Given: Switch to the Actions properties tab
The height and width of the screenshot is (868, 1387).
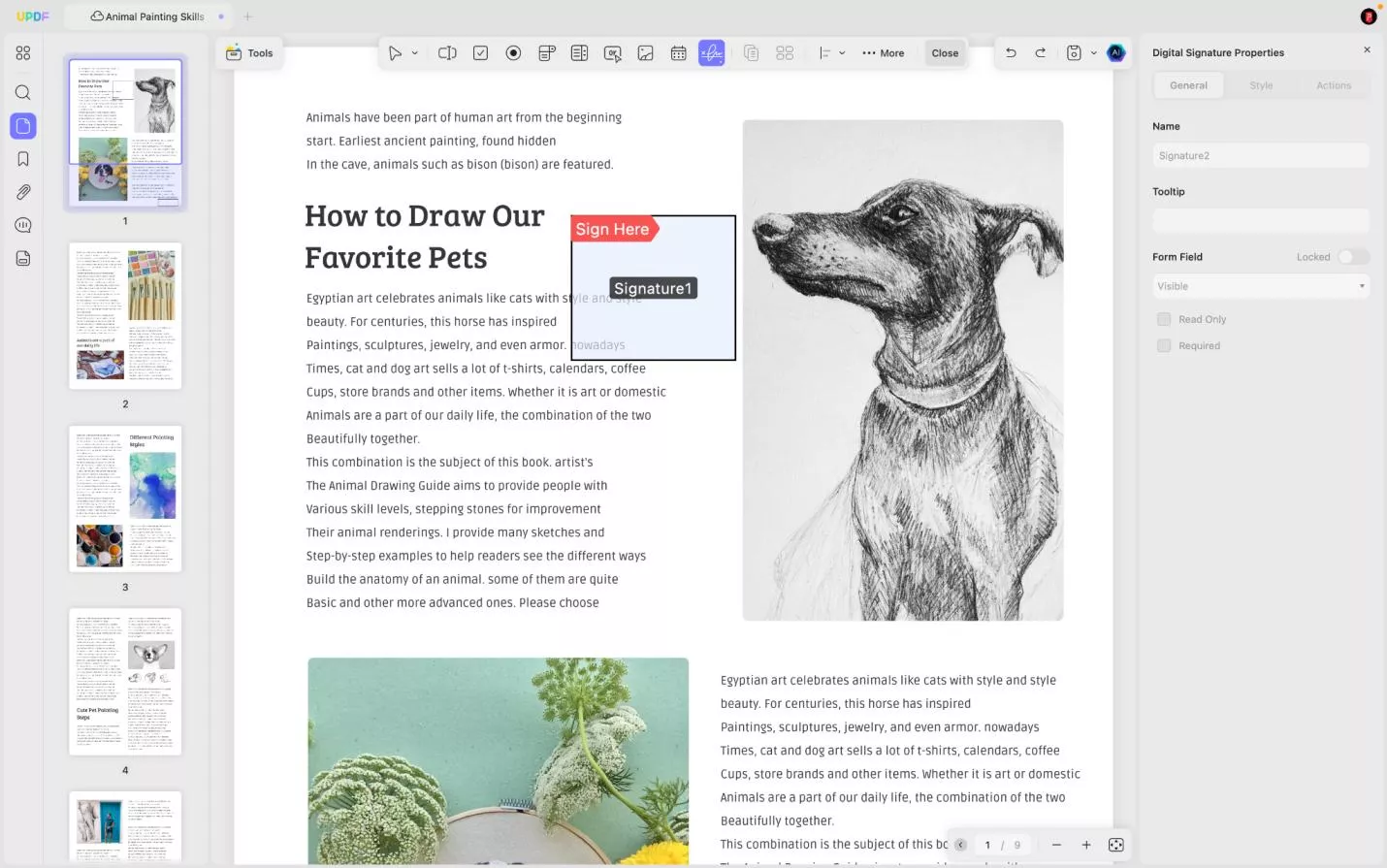Looking at the screenshot, I should click(x=1334, y=85).
